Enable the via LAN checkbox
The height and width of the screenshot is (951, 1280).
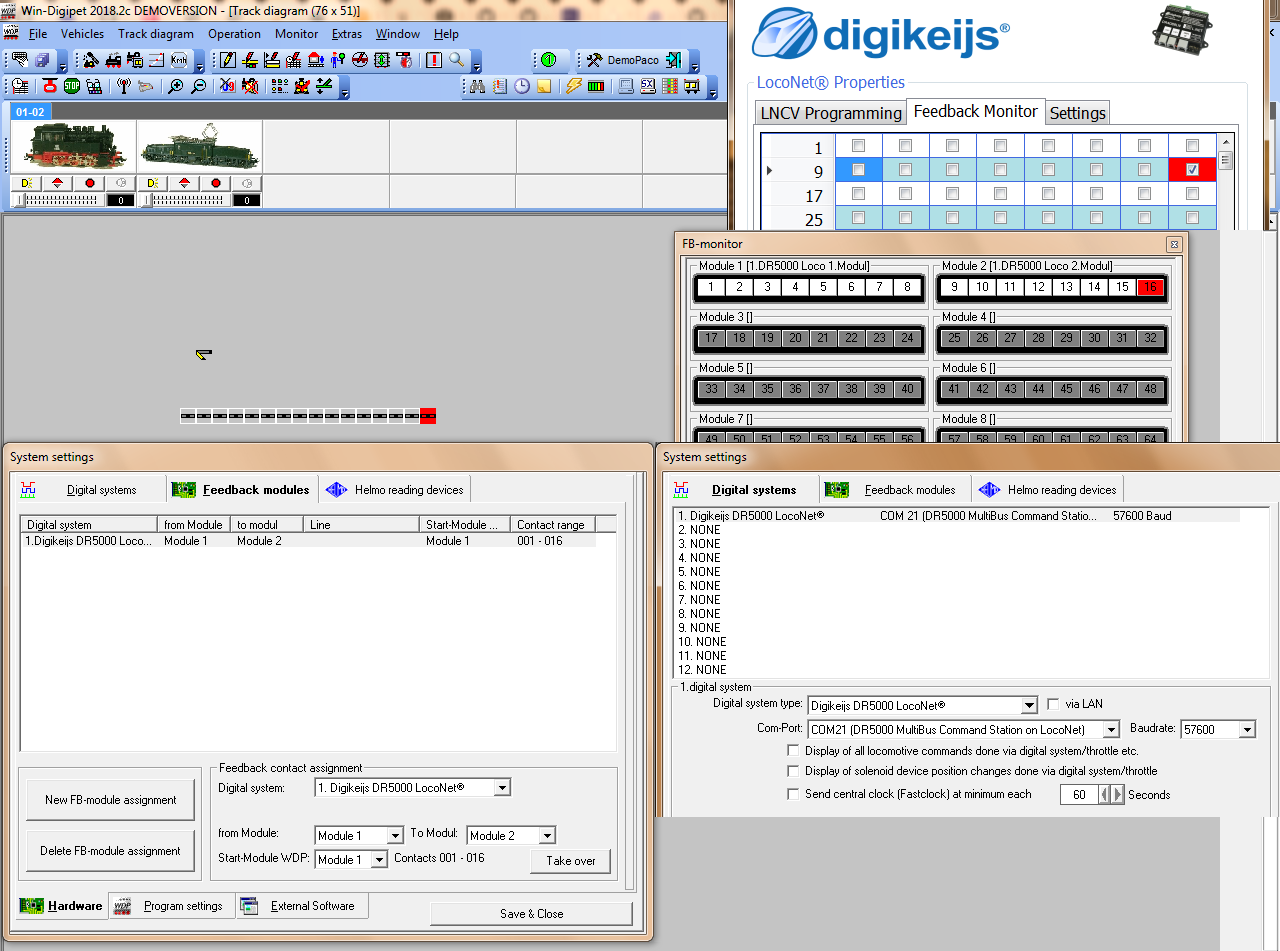(1053, 704)
